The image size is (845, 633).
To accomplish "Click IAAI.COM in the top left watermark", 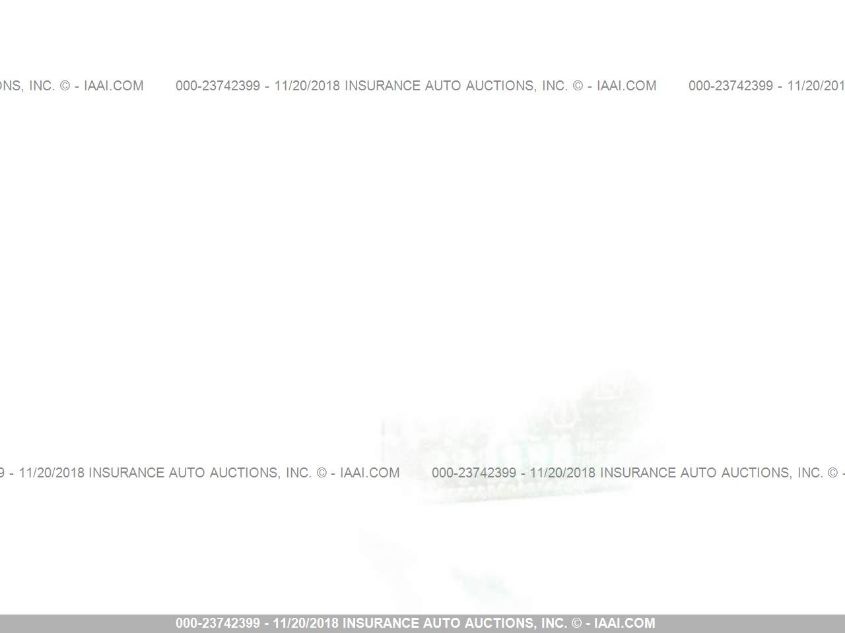I will coord(113,86).
